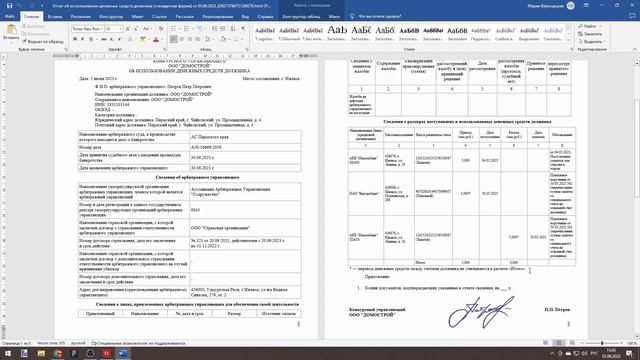Image resolution: width=640 pixels, height=360 pixels.
Task: Click File Explorer icon on taskbar
Action: tap(41, 353)
